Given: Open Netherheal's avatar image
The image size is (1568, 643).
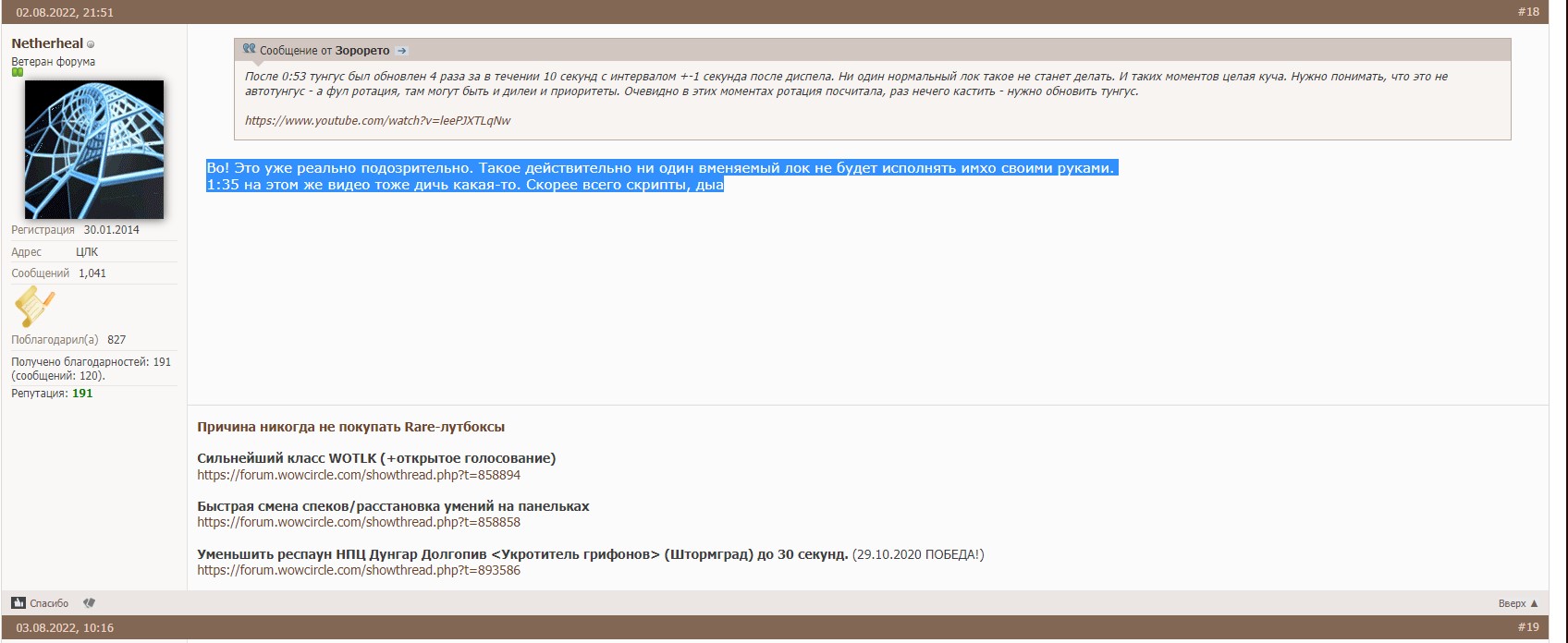Looking at the screenshot, I should [x=93, y=150].
